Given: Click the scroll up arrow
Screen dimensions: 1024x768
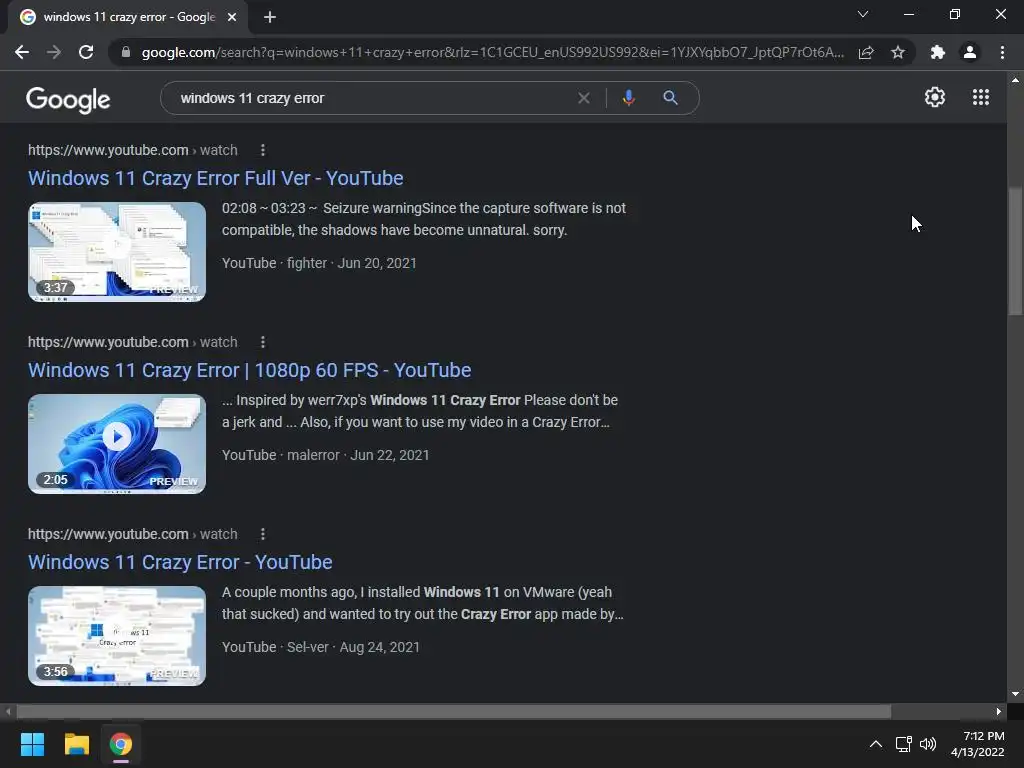Looking at the screenshot, I should (1015, 80).
